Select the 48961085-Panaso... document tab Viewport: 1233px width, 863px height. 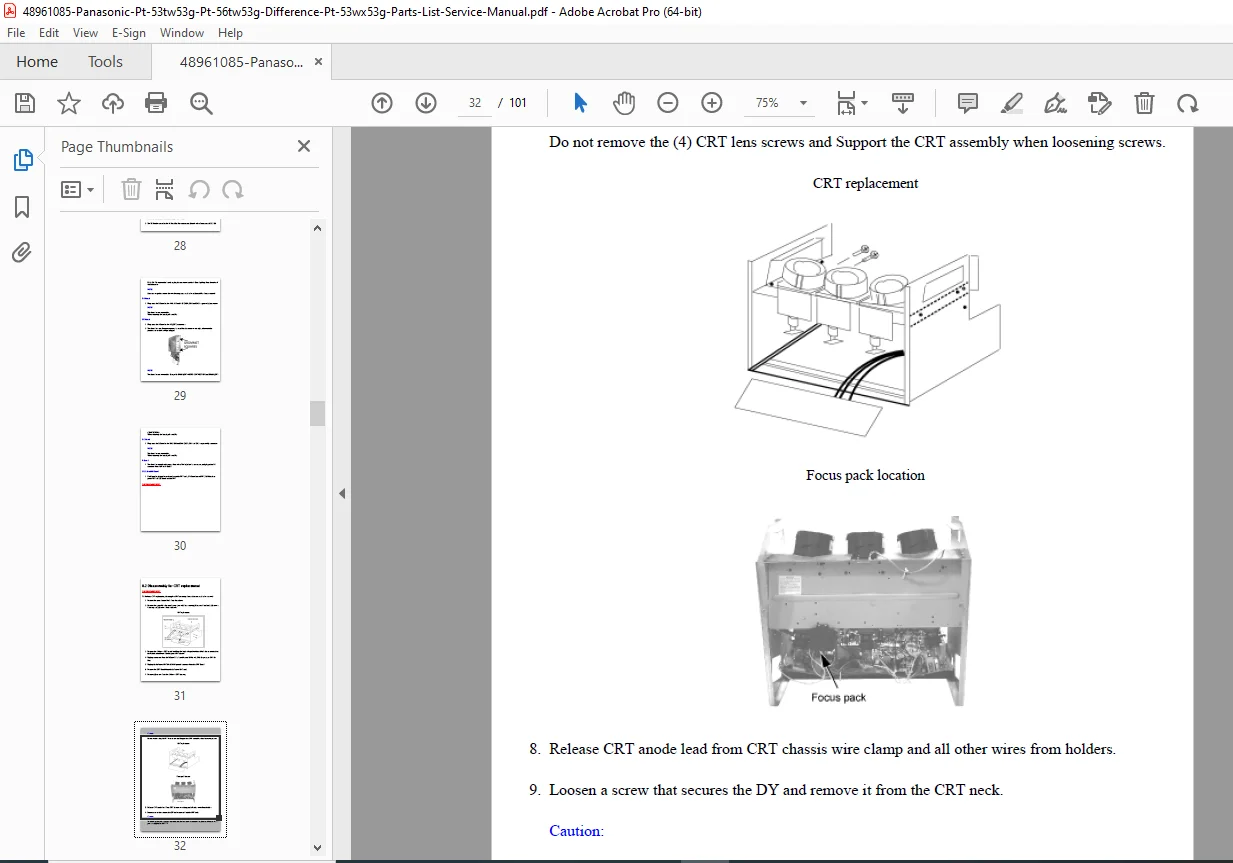pos(240,62)
